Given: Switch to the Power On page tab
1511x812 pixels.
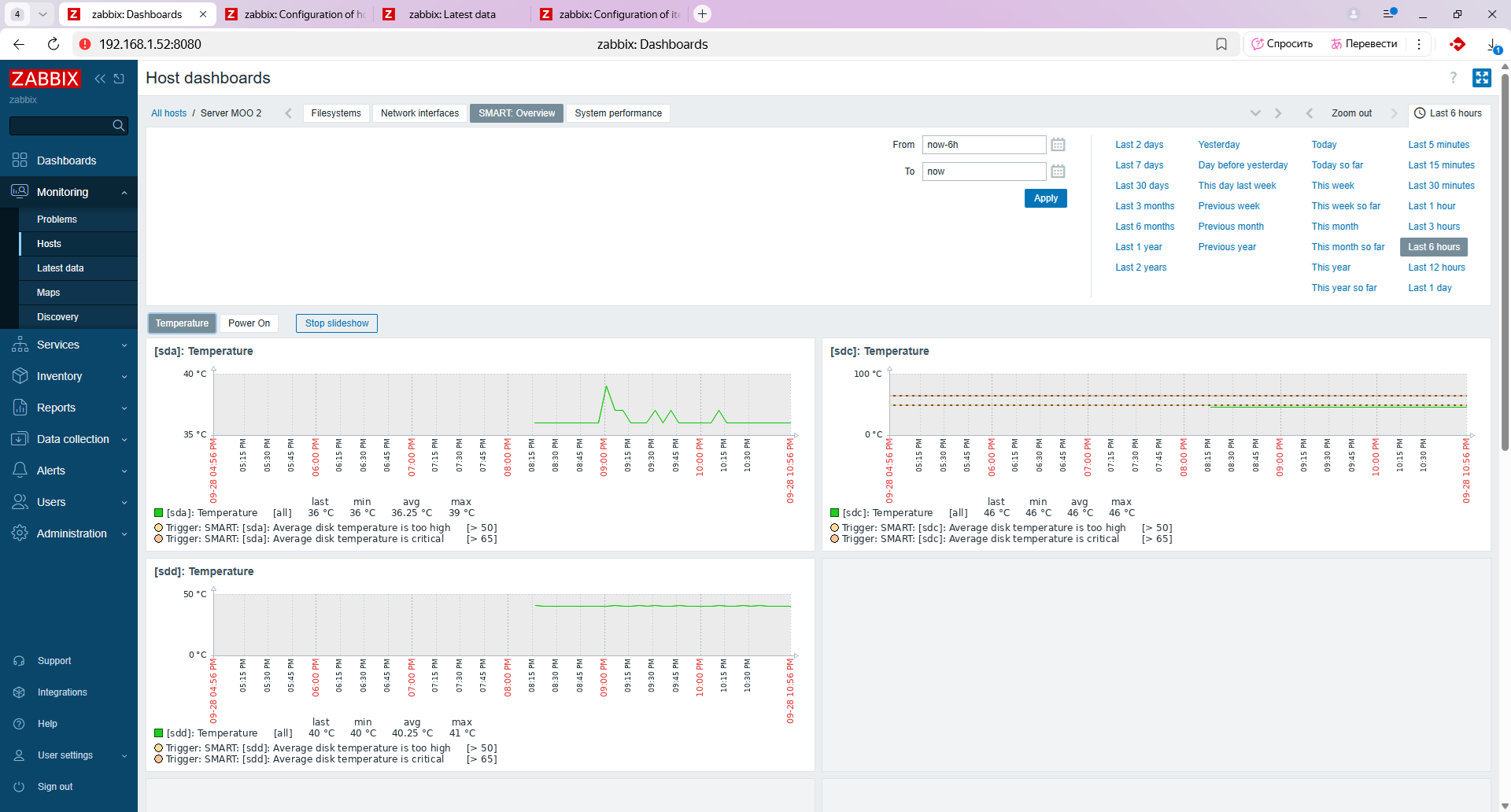Looking at the screenshot, I should tap(249, 323).
